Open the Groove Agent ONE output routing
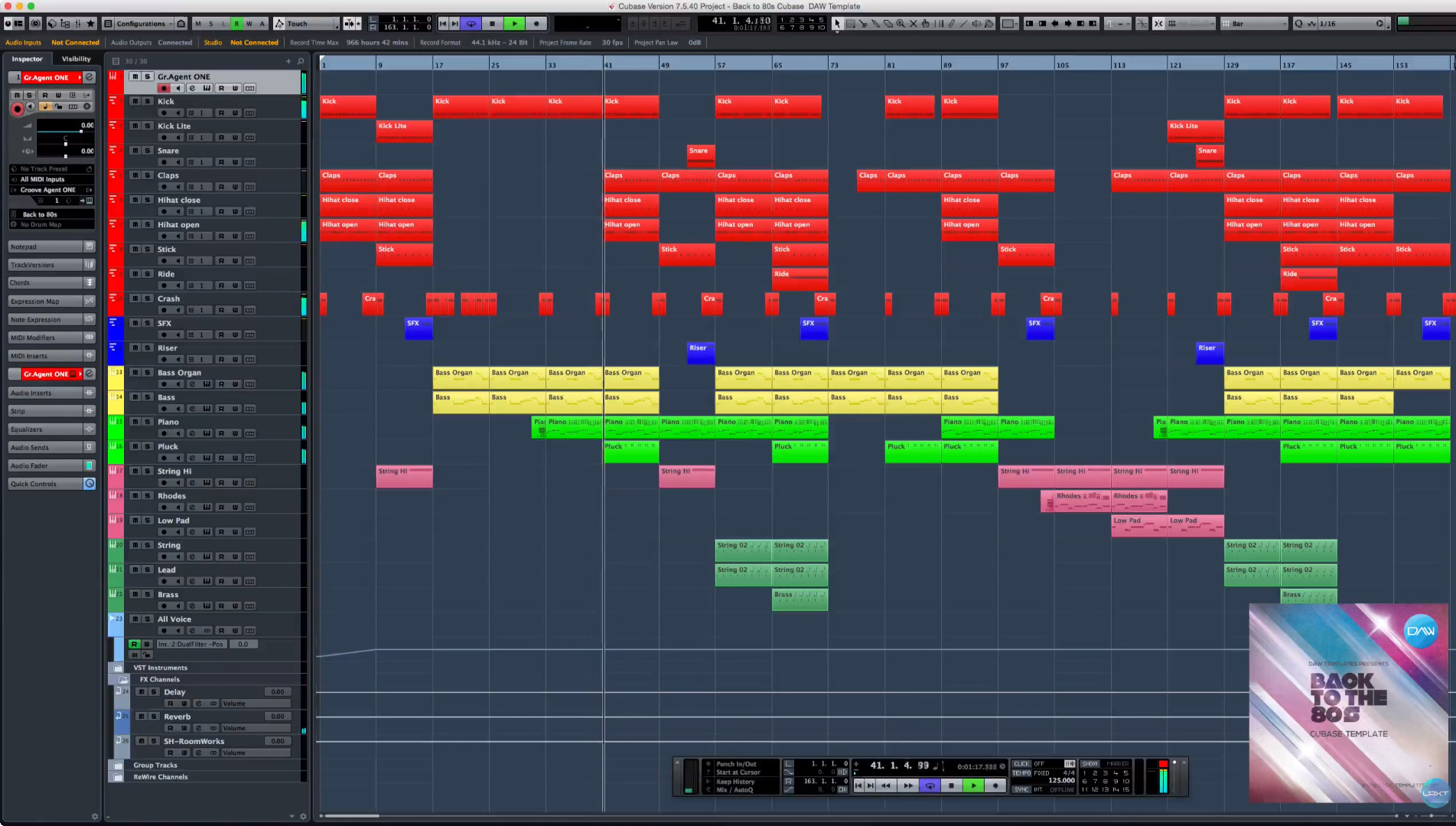 [51, 190]
